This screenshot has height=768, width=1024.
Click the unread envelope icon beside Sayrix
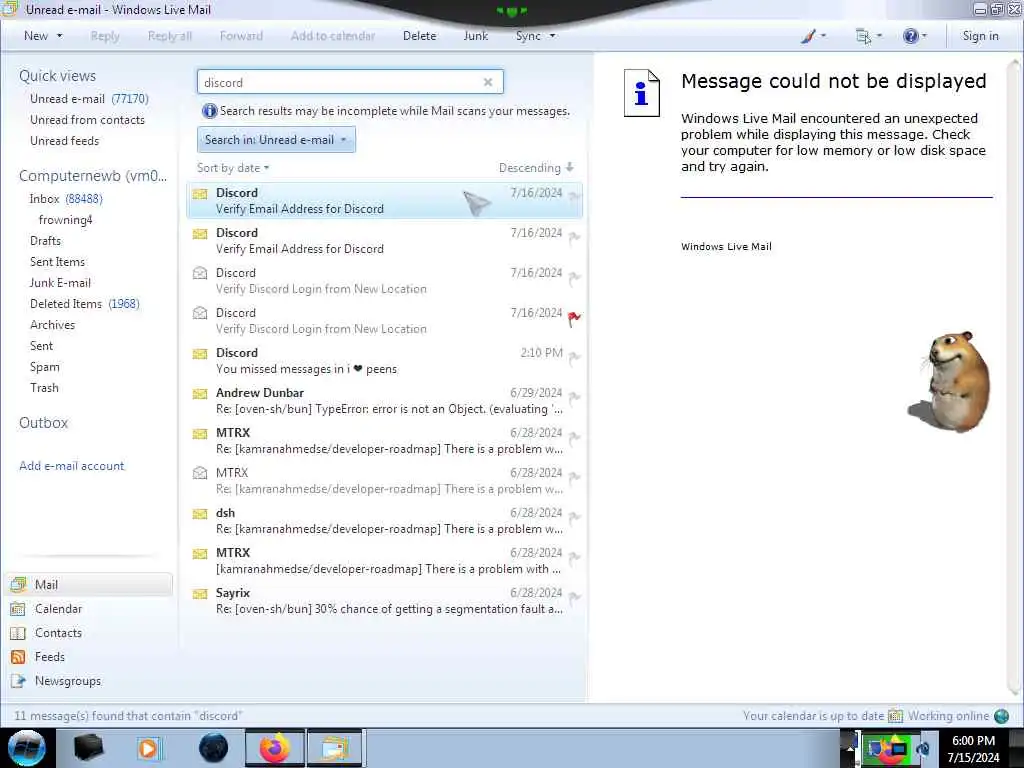coord(200,594)
